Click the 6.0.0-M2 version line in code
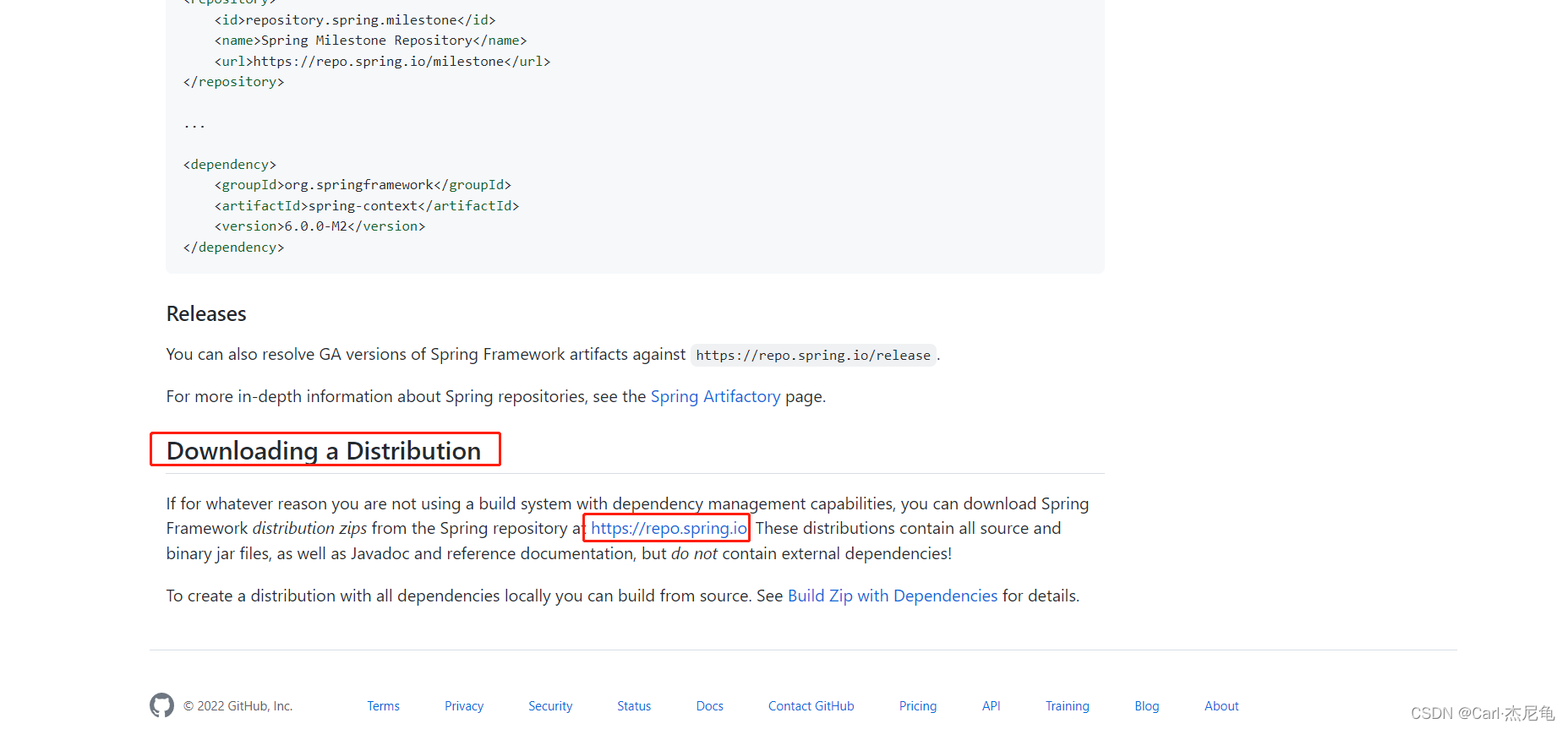 [320, 226]
